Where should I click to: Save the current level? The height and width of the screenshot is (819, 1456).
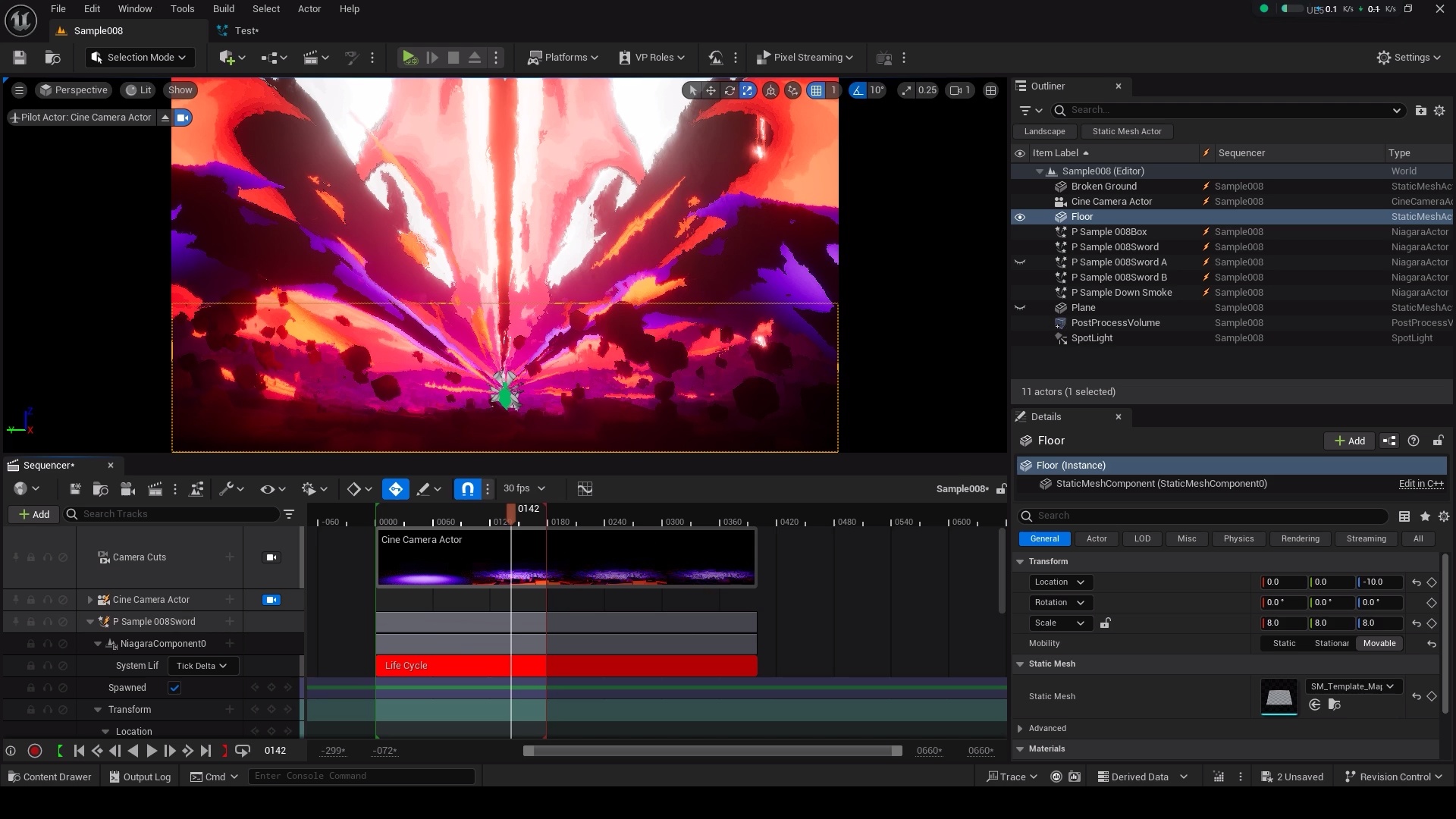18,58
